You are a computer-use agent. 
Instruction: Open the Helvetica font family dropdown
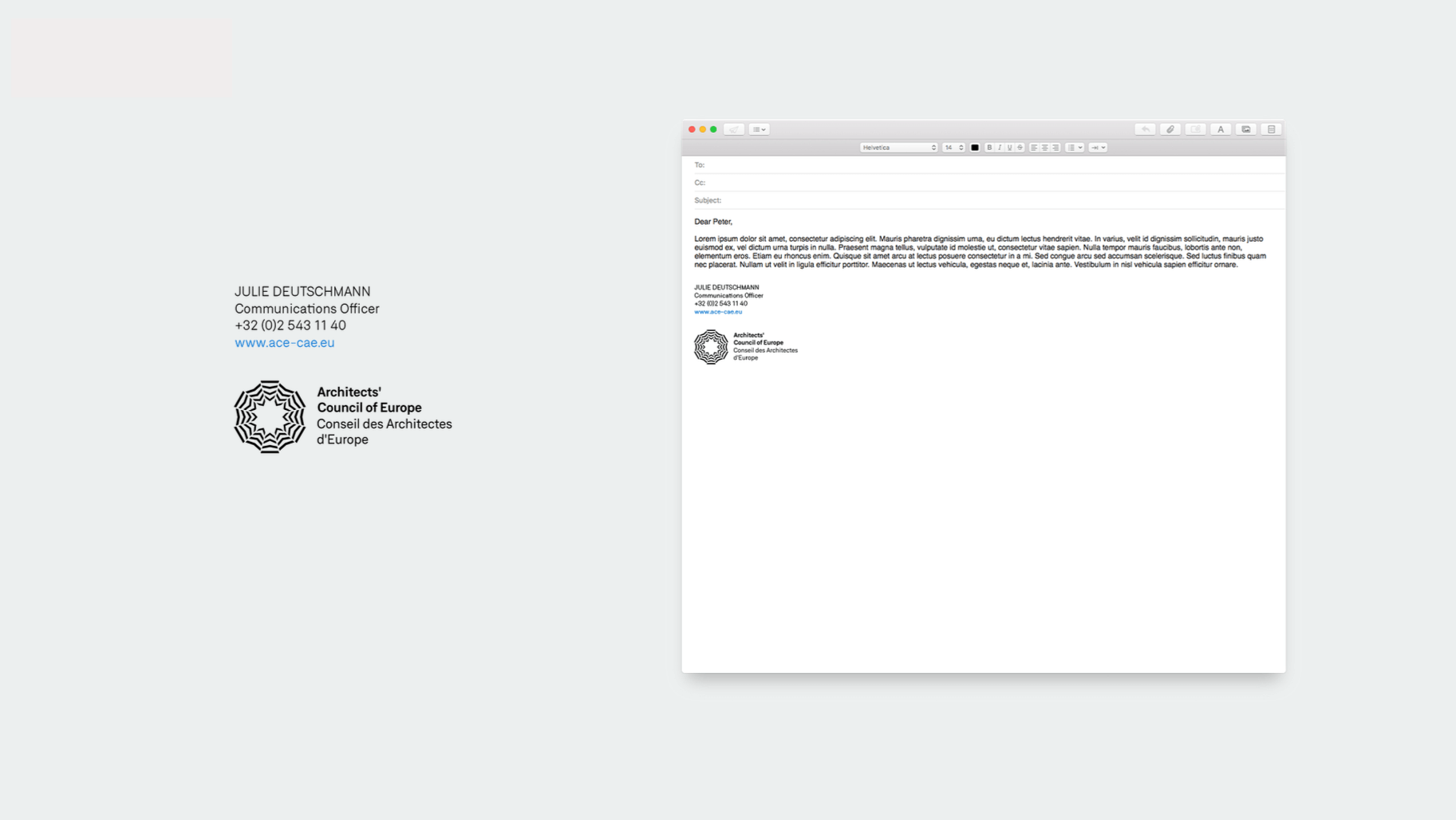tap(898, 148)
